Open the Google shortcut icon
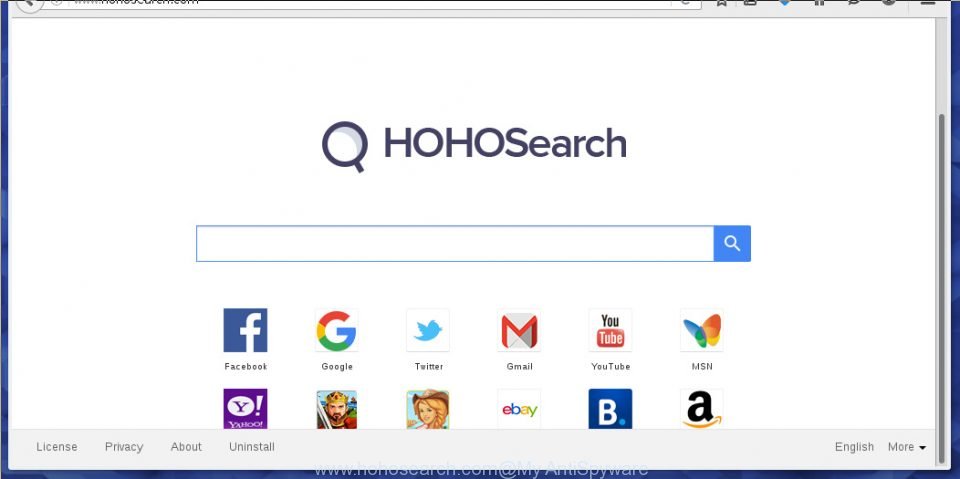Viewport: 960px width, 479px height. pyautogui.click(x=336, y=330)
